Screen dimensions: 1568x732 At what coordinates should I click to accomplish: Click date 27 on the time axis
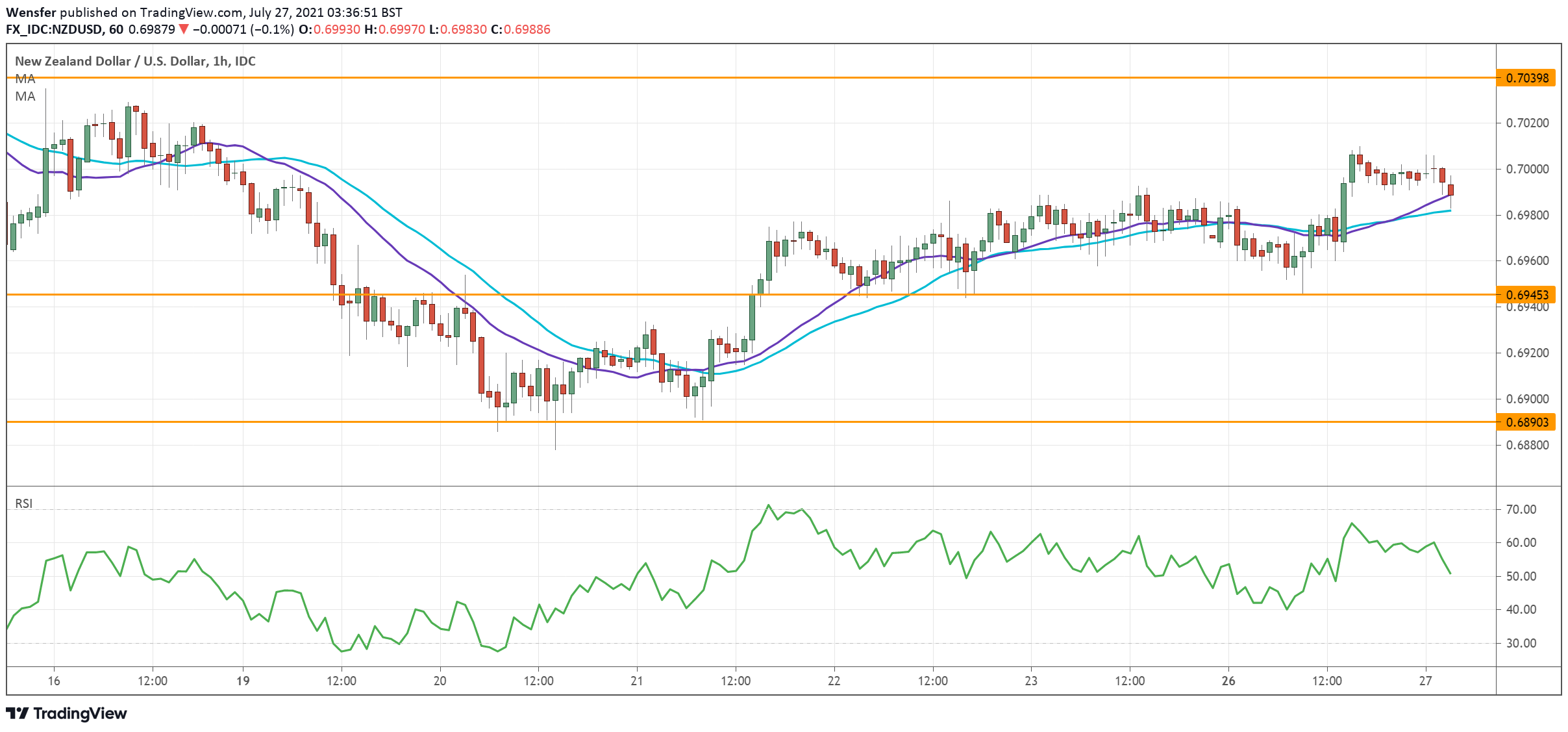tap(1425, 681)
